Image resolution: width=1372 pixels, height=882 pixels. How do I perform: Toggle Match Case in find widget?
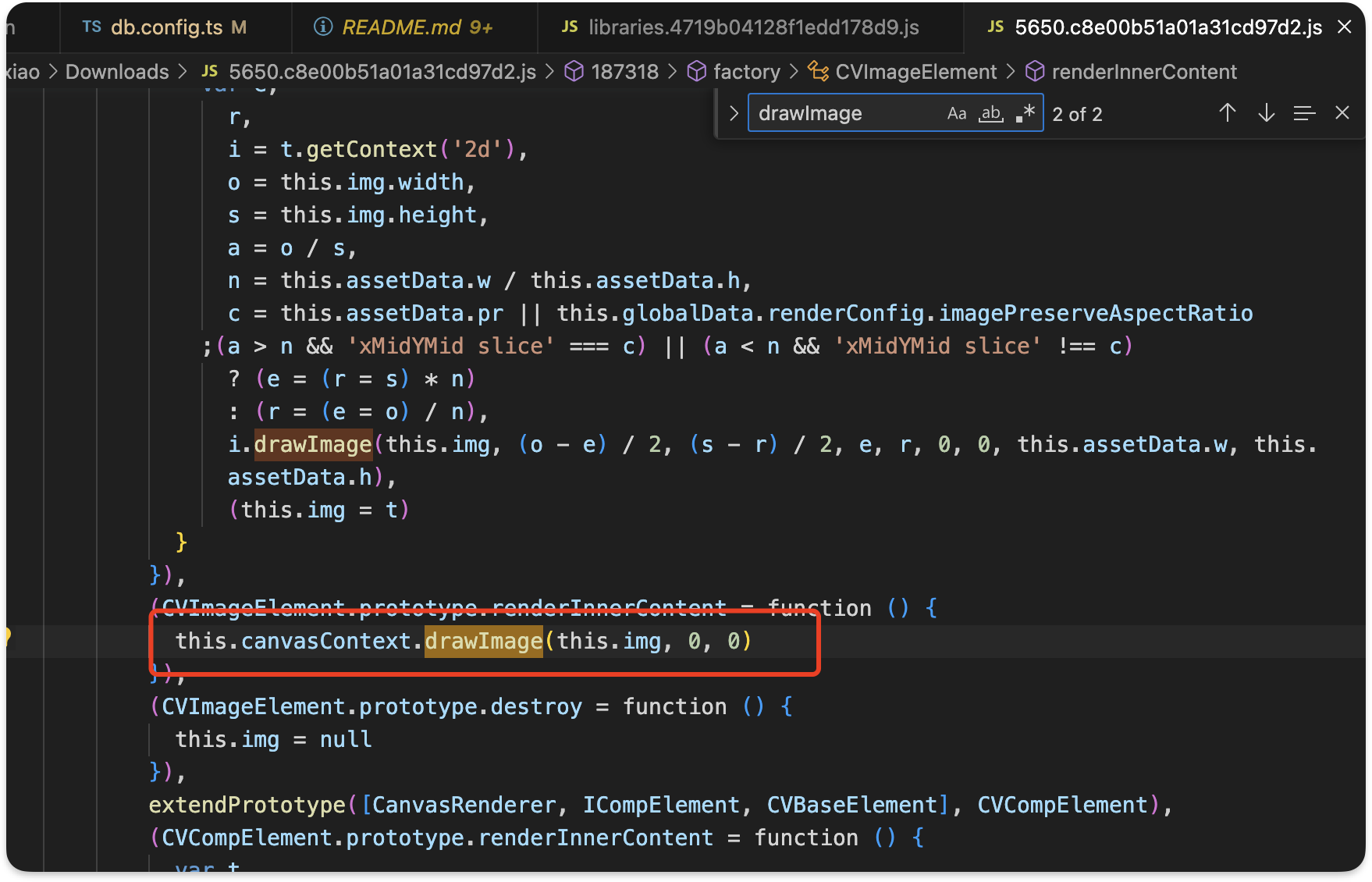pyautogui.click(x=956, y=114)
